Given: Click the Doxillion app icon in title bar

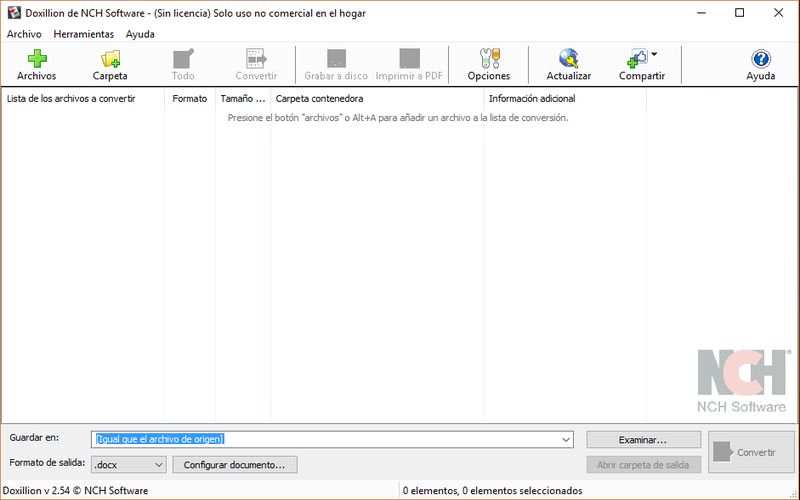Looking at the screenshot, I should point(14,13).
